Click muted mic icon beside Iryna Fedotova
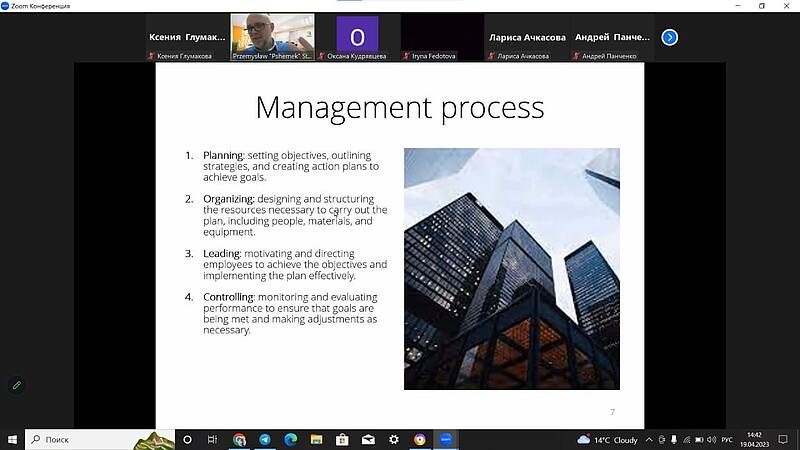Screen dimensions: 800x450 [406, 56]
